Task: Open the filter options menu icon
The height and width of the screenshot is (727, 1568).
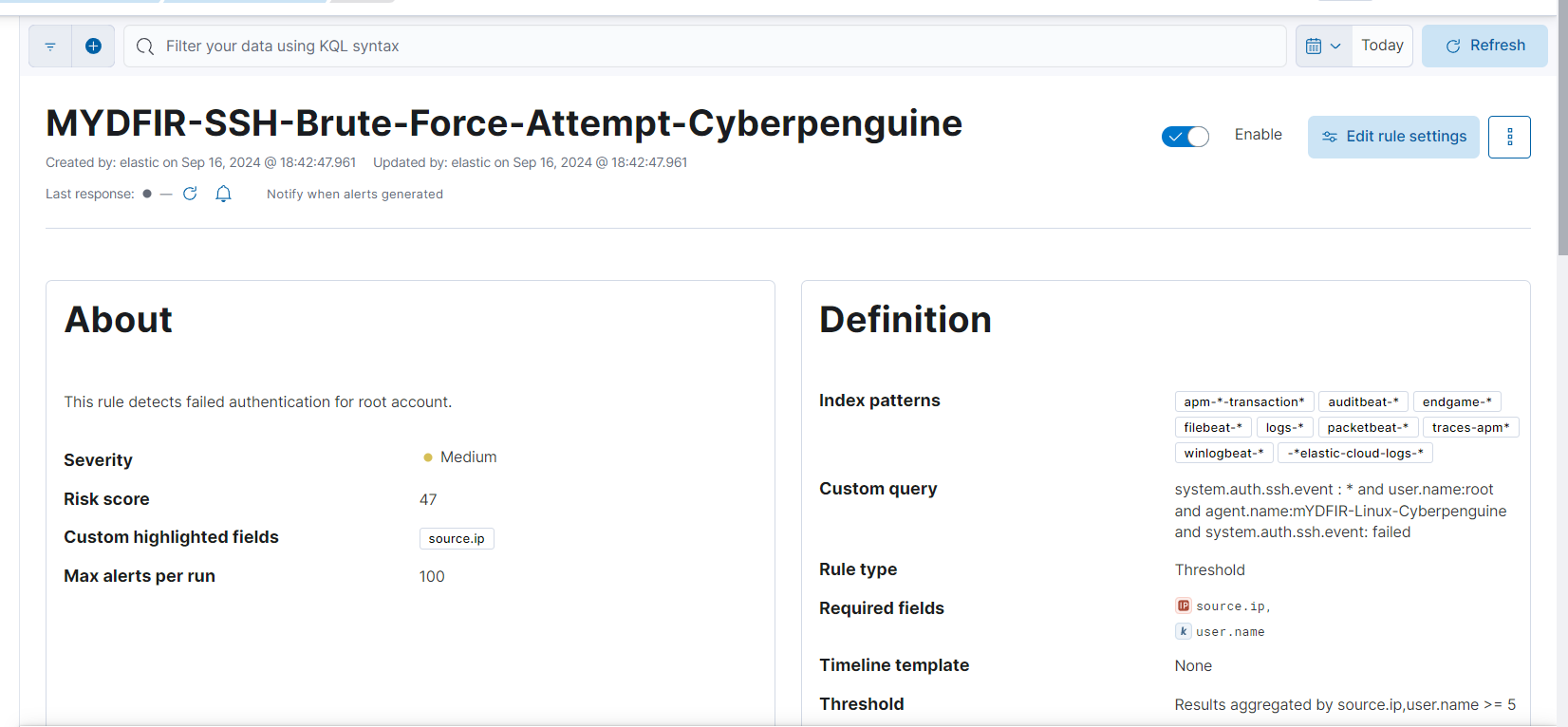Action: tap(50, 47)
